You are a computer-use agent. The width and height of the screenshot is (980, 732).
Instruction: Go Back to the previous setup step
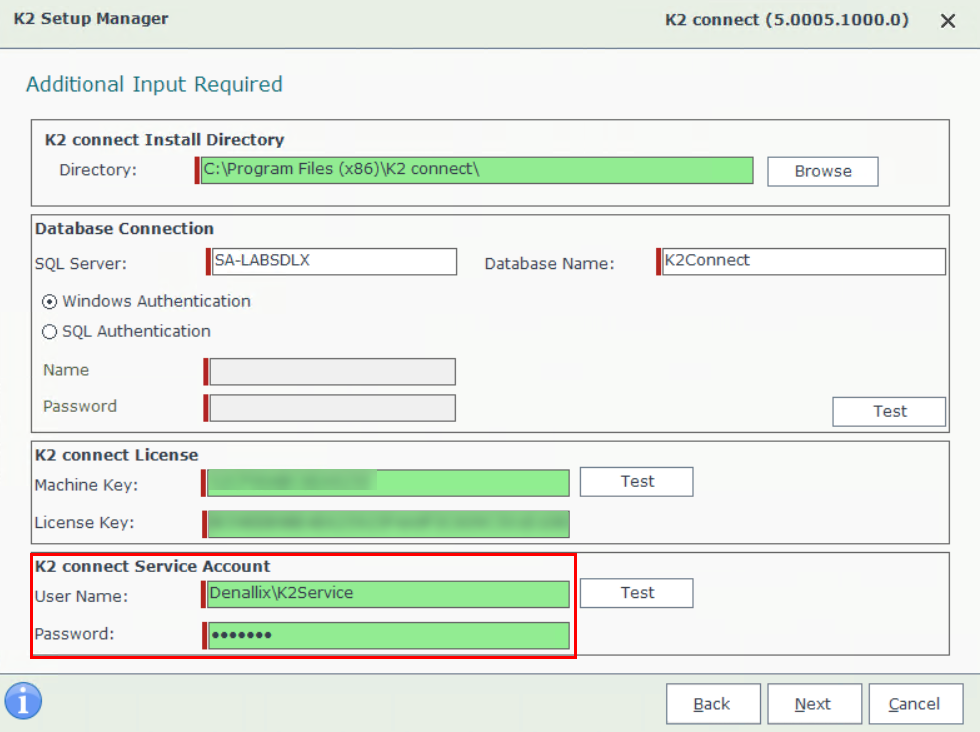[713, 704]
